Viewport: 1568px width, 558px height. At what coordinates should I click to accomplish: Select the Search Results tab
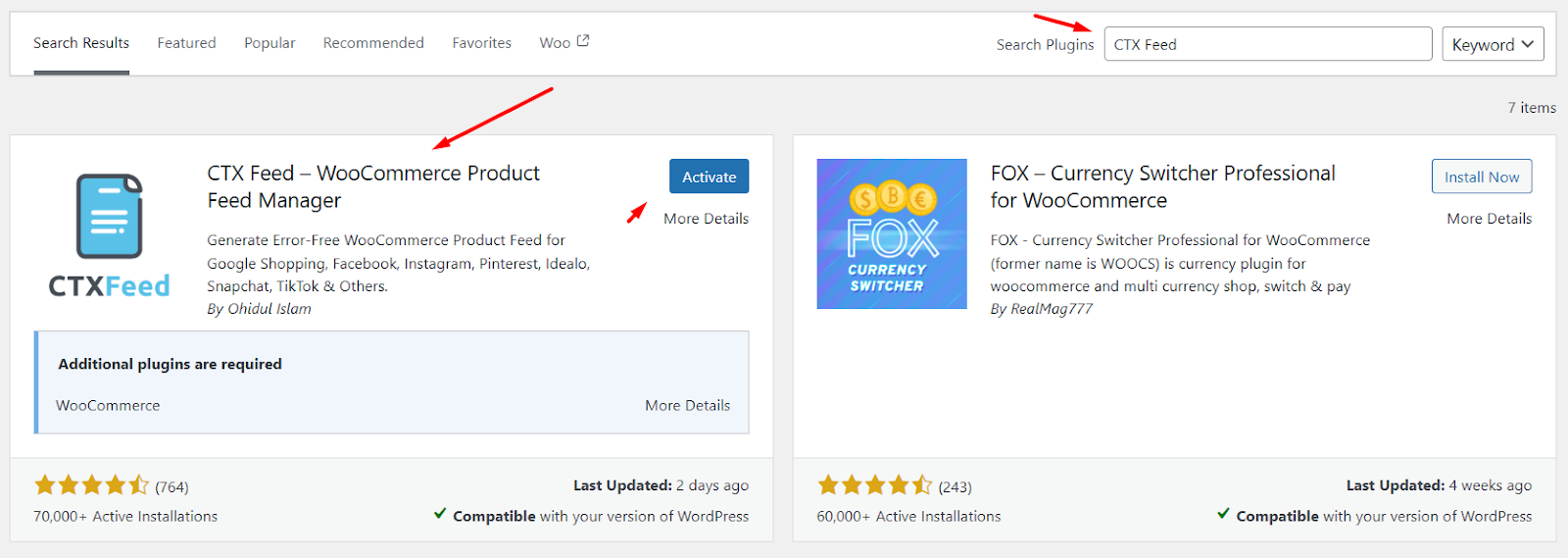81,43
